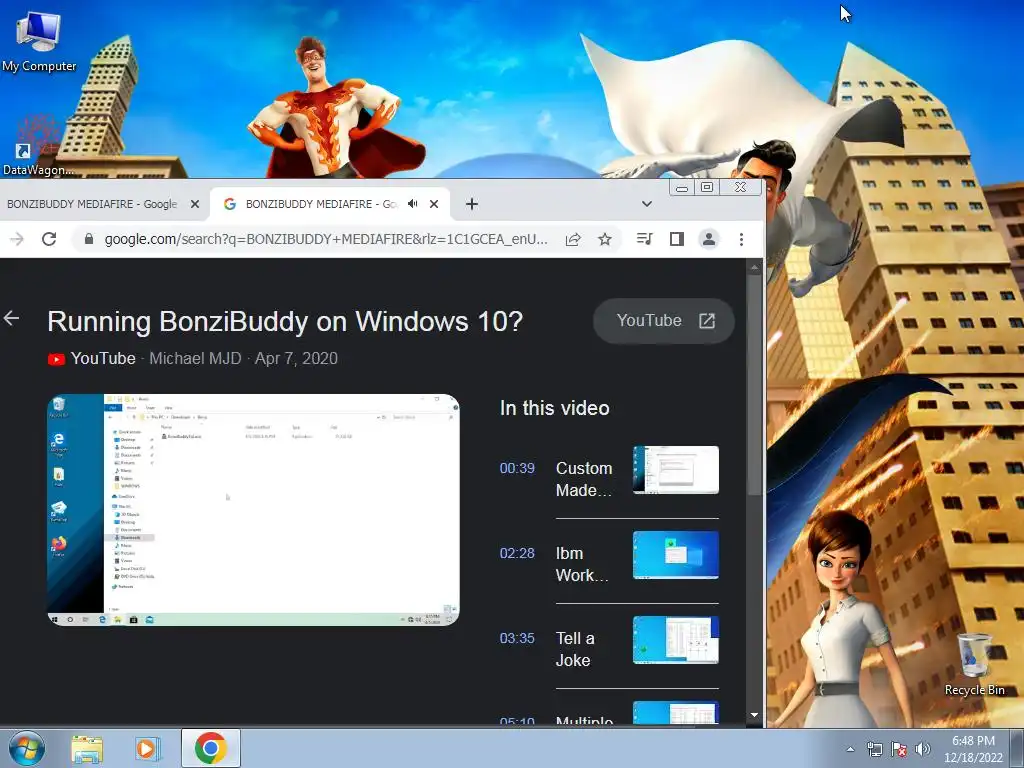1024x768 pixels.
Task: Click the Custom Made chapter thumbnail
Action: pos(676,470)
